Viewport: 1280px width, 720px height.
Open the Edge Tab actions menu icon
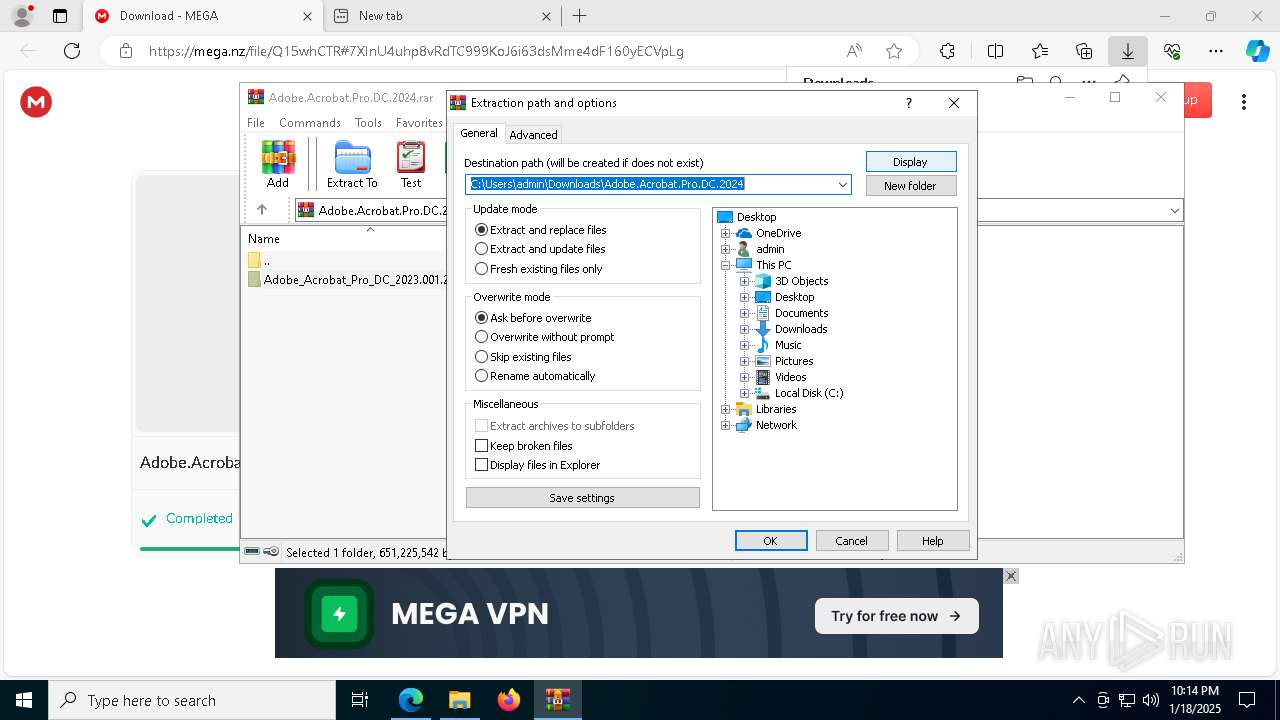tap(60, 16)
